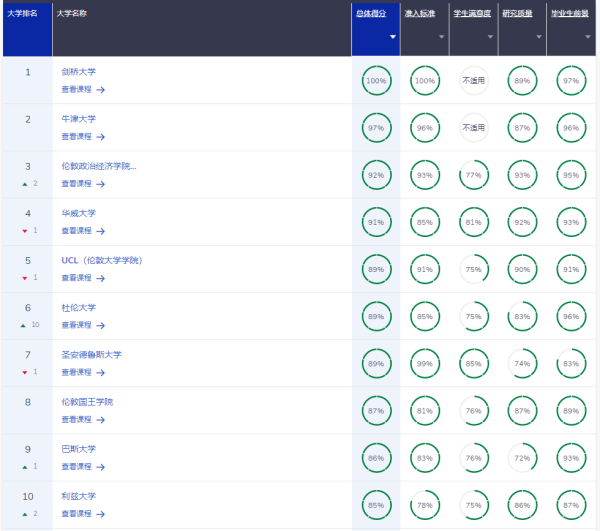Click 查看课程 arrow for 牛津大学
This screenshot has width=600, height=531.
tap(101, 137)
